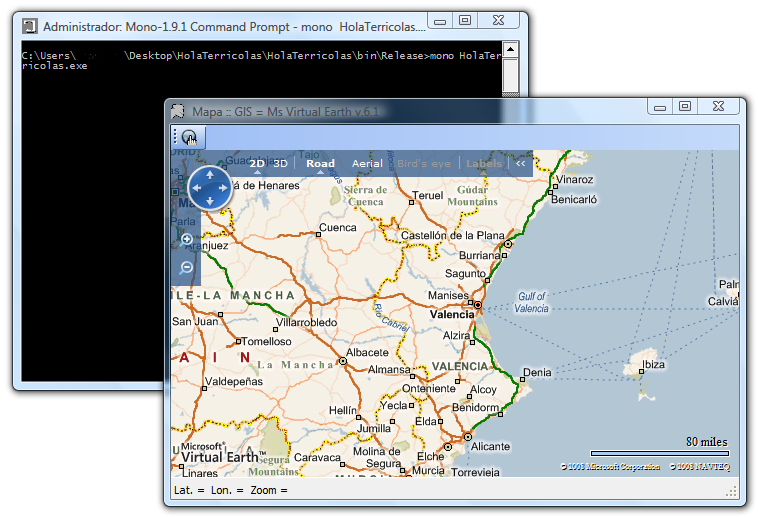The width and height of the screenshot is (758, 517).
Task: Click Valencia city marker on map
Action: tap(478, 305)
